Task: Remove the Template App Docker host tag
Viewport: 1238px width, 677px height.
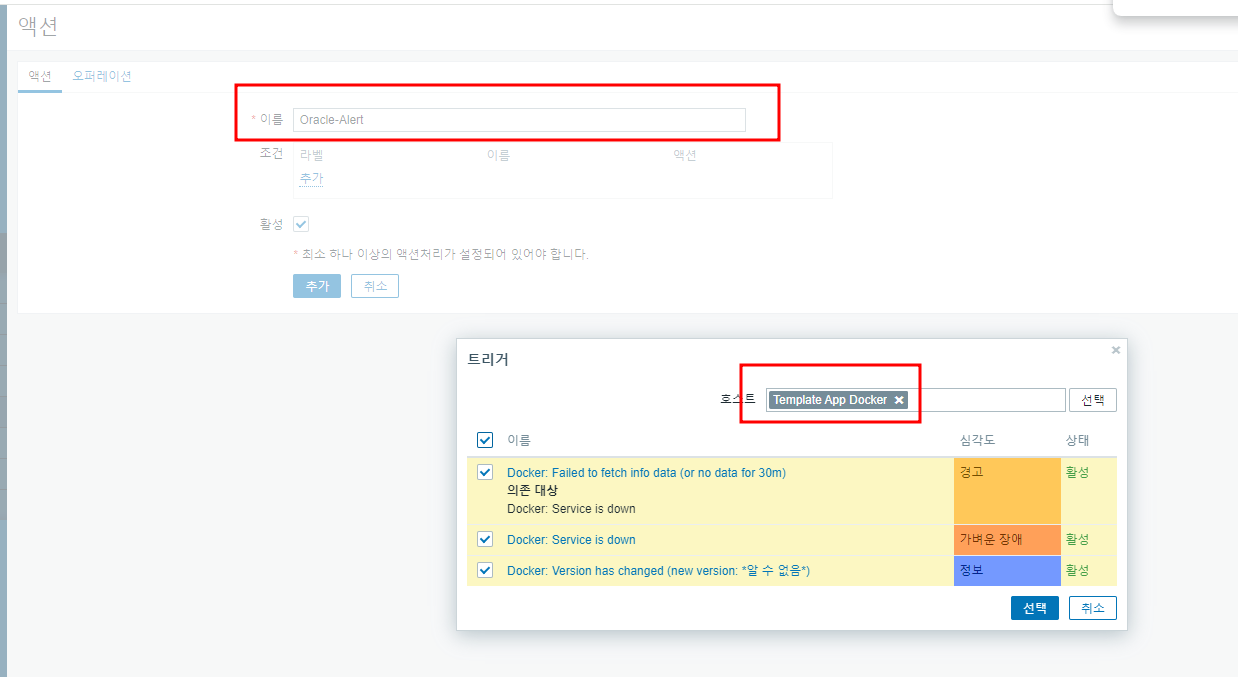Action: [x=899, y=400]
